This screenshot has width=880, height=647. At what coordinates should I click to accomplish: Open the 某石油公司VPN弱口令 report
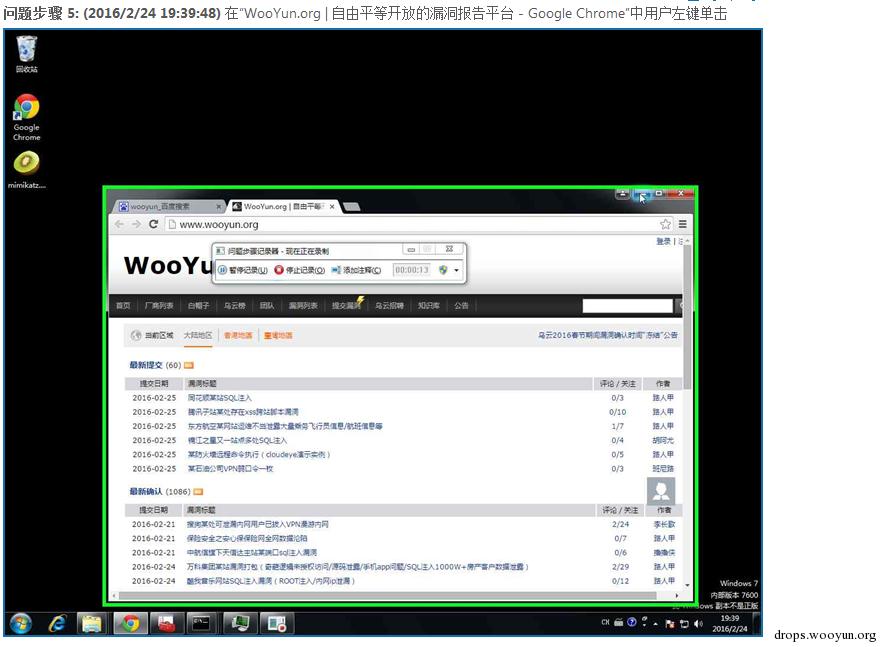(x=230, y=469)
